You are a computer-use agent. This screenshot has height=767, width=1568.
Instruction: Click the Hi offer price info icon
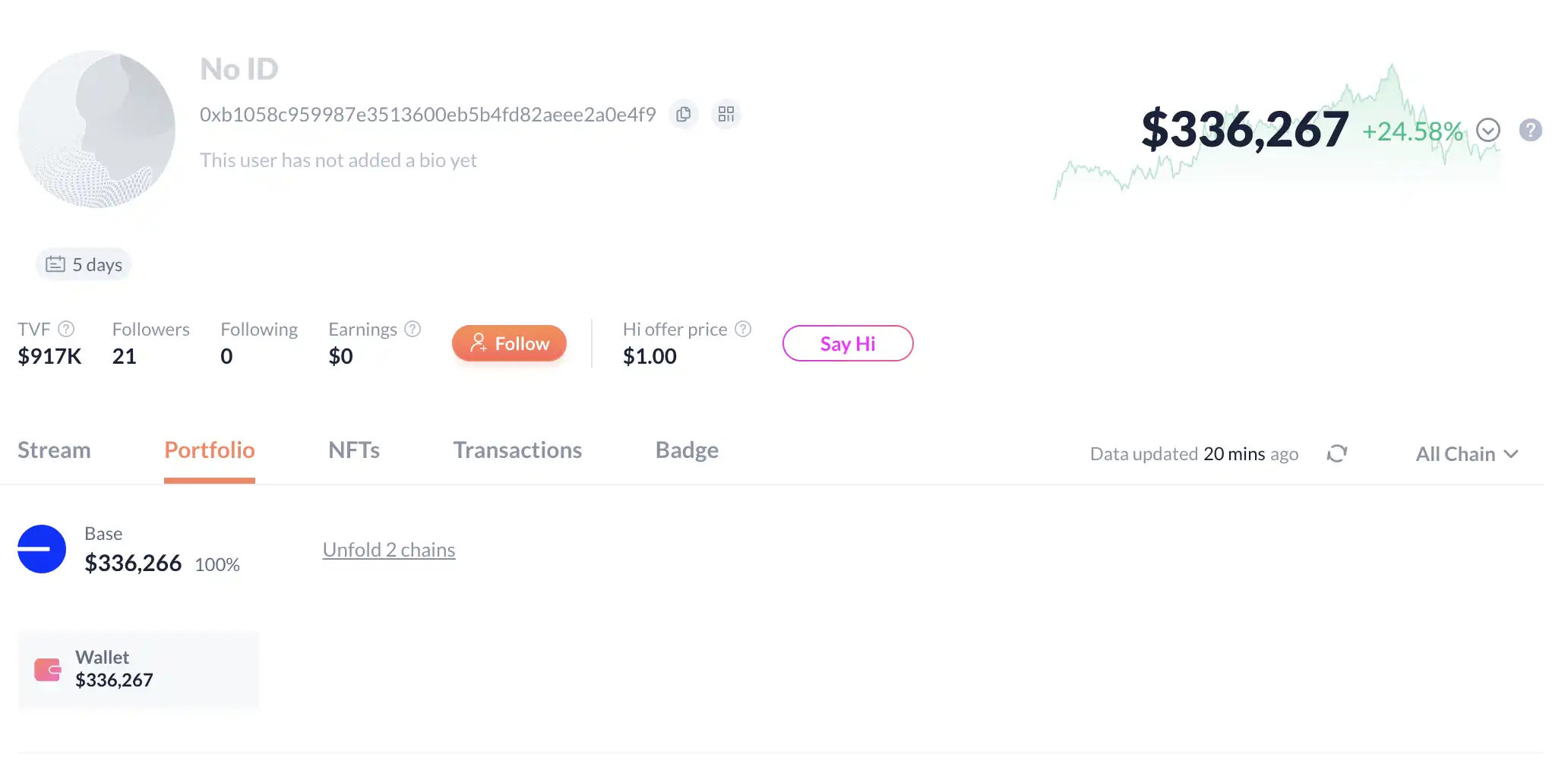[x=743, y=329]
